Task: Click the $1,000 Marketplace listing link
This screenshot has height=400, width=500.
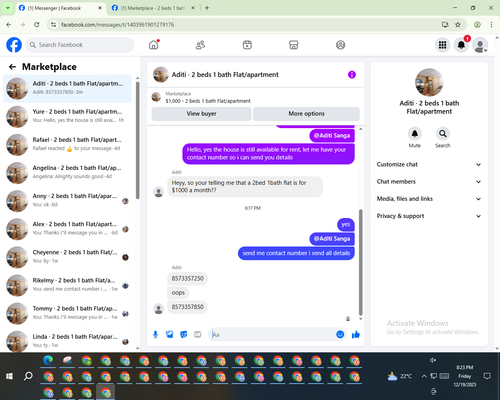Action: coord(208,101)
